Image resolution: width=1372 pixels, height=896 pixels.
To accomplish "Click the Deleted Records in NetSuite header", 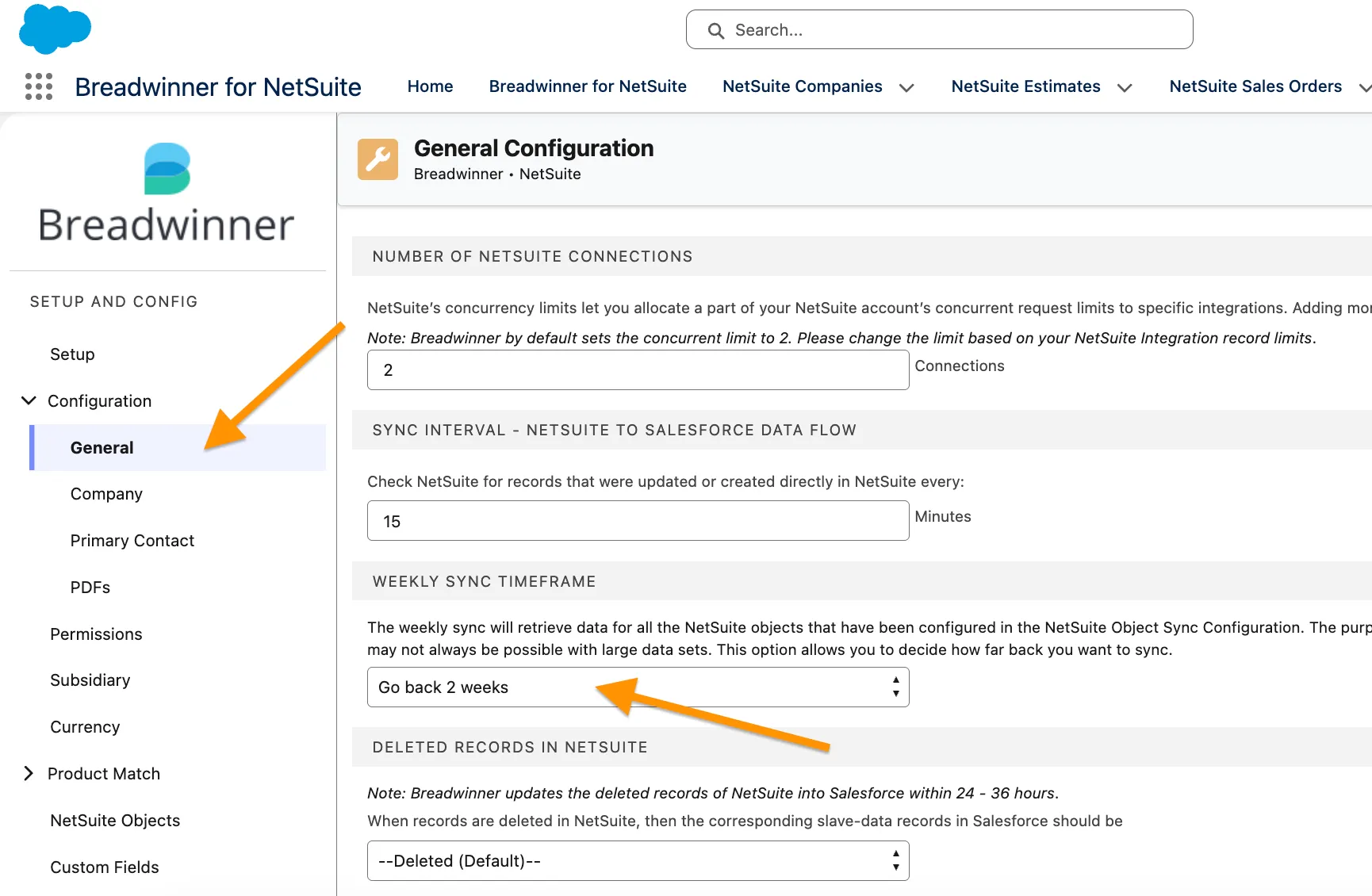I will (x=510, y=747).
